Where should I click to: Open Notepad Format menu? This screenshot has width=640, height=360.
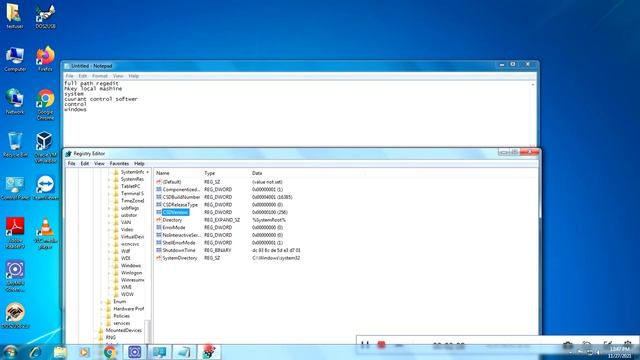coord(100,76)
